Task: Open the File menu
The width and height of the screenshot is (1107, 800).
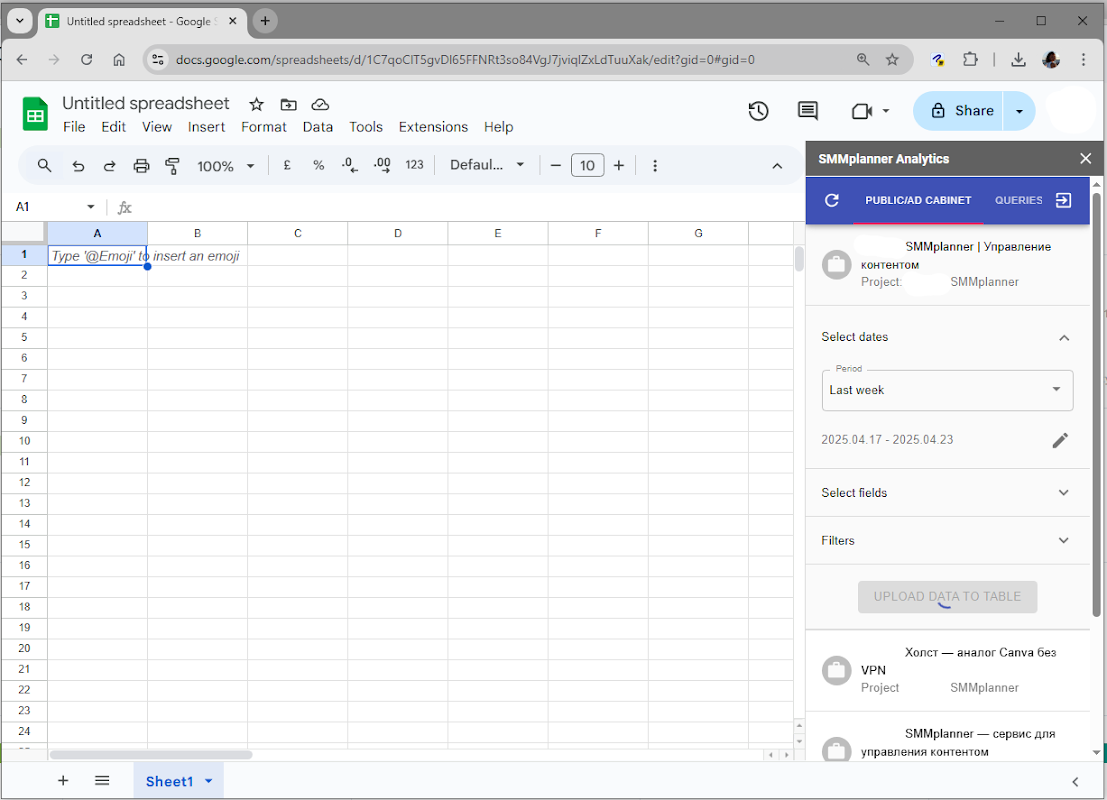Action: tap(74, 127)
